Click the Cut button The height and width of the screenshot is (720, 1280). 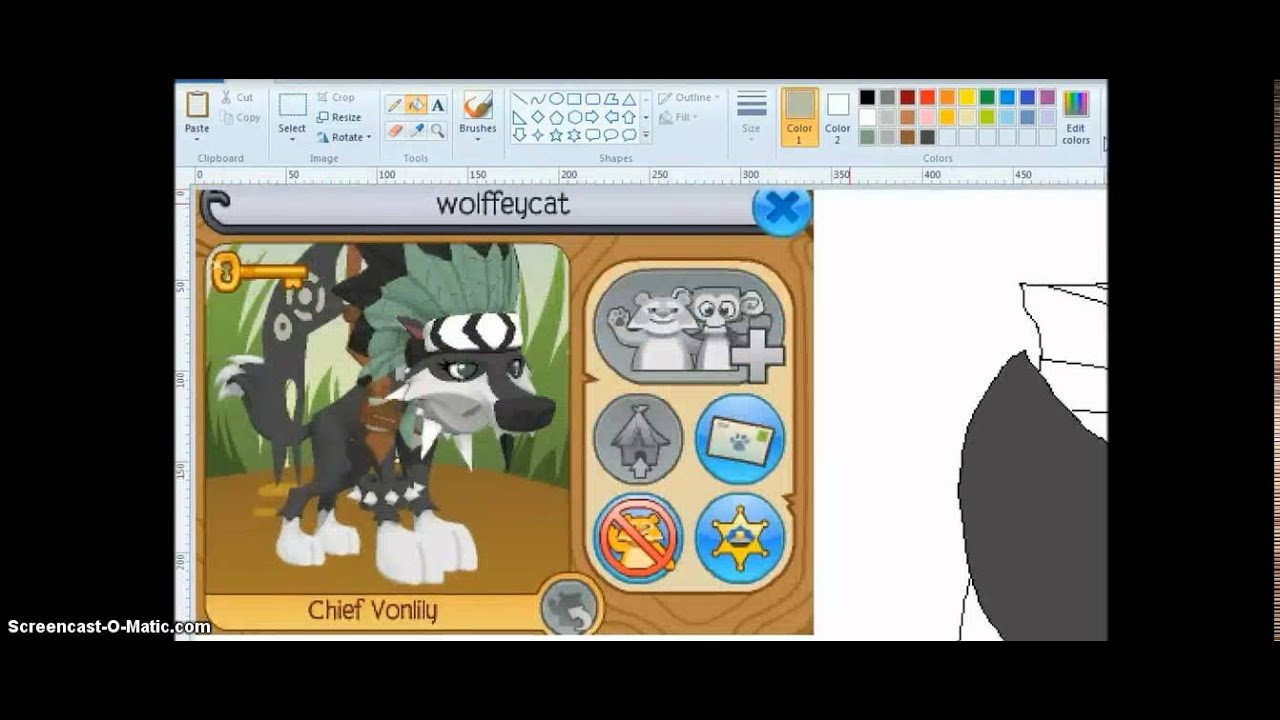(x=237, y=97)
